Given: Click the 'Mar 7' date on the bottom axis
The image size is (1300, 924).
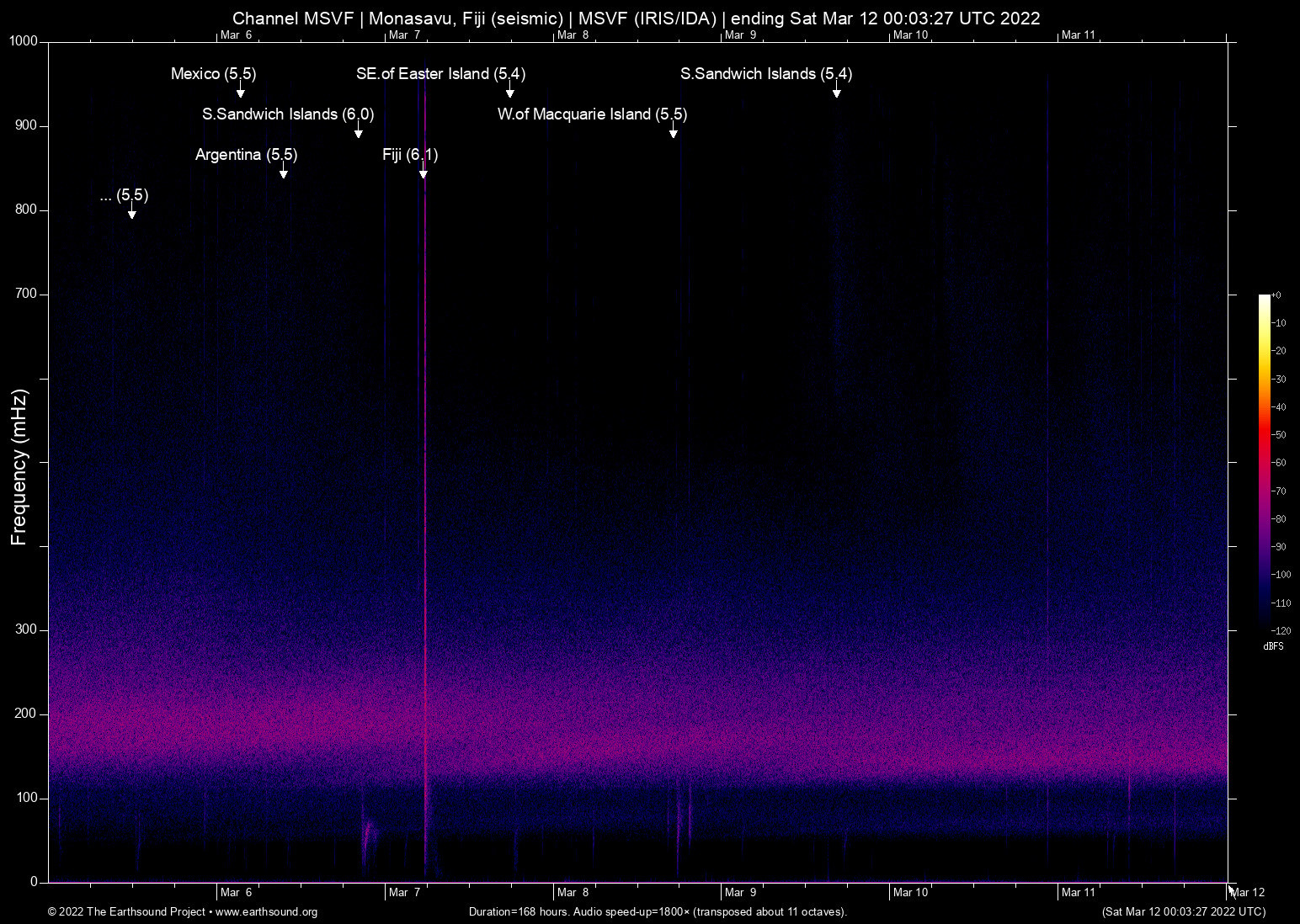Looking at the screenshot, I should [405, 893].
